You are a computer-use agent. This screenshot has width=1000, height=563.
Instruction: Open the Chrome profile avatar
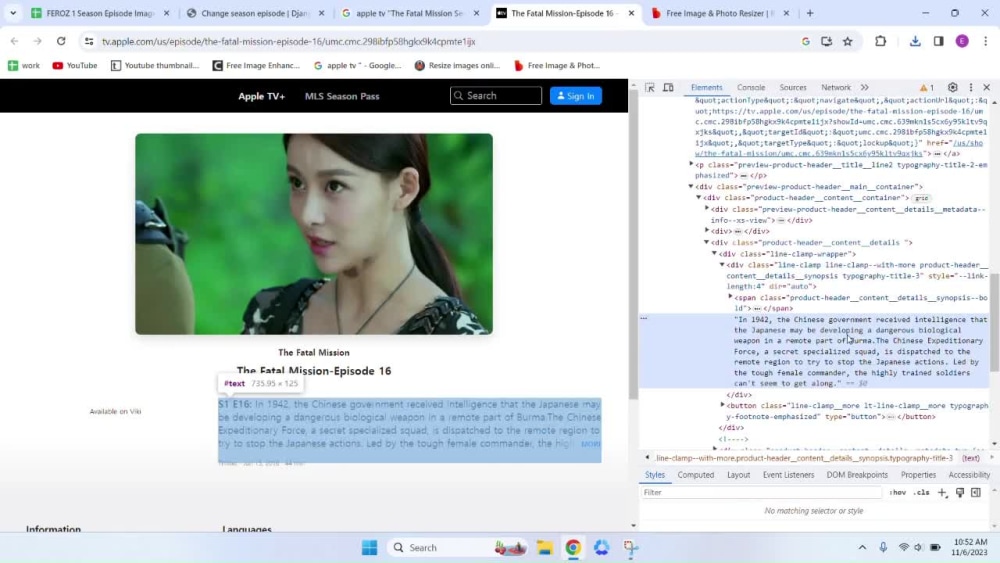tap(962, 41)
